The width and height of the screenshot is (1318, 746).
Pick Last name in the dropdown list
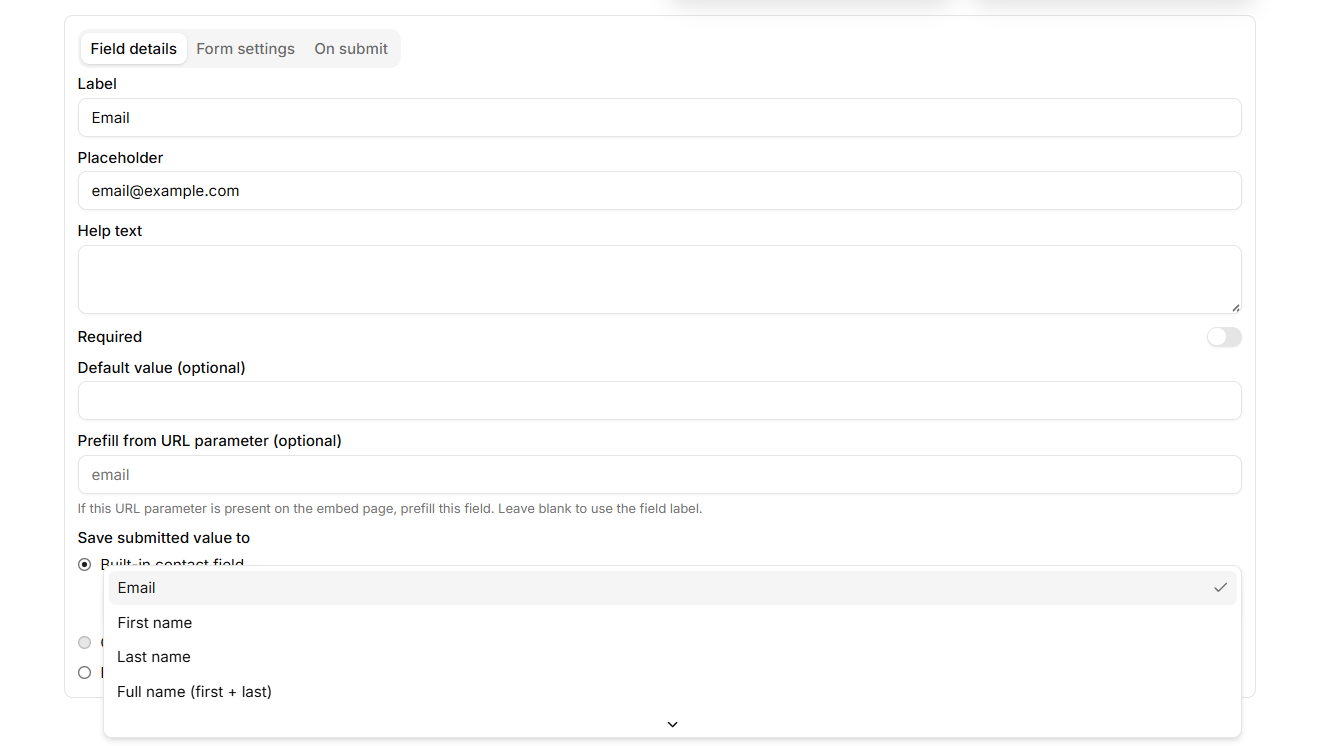click(672, 657)
